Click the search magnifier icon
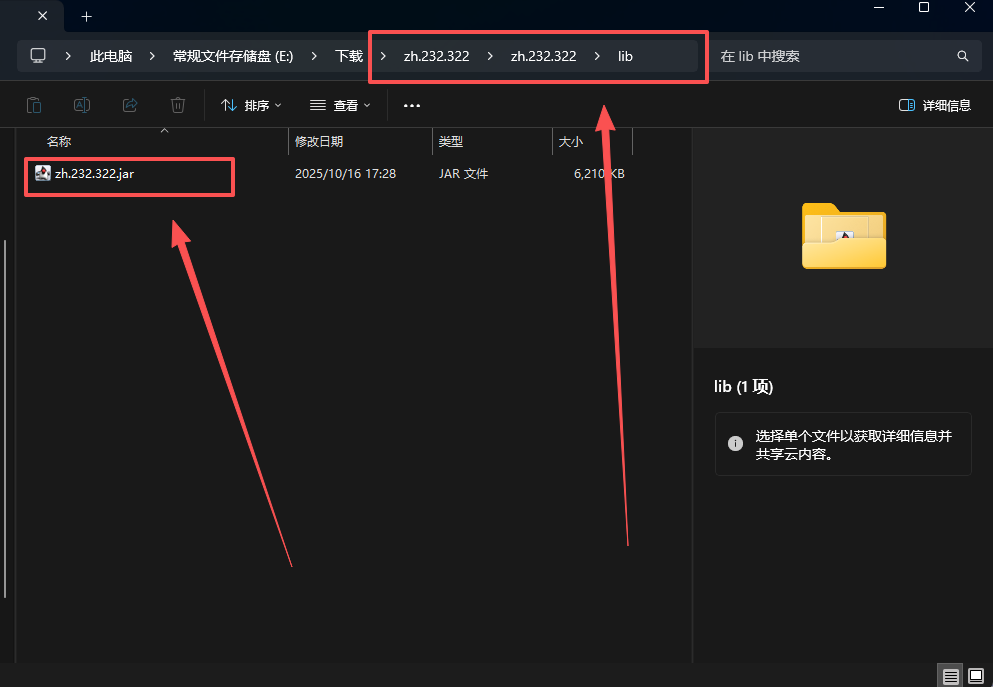The width and height of the screenshot is (993, 687). point(963,57)
